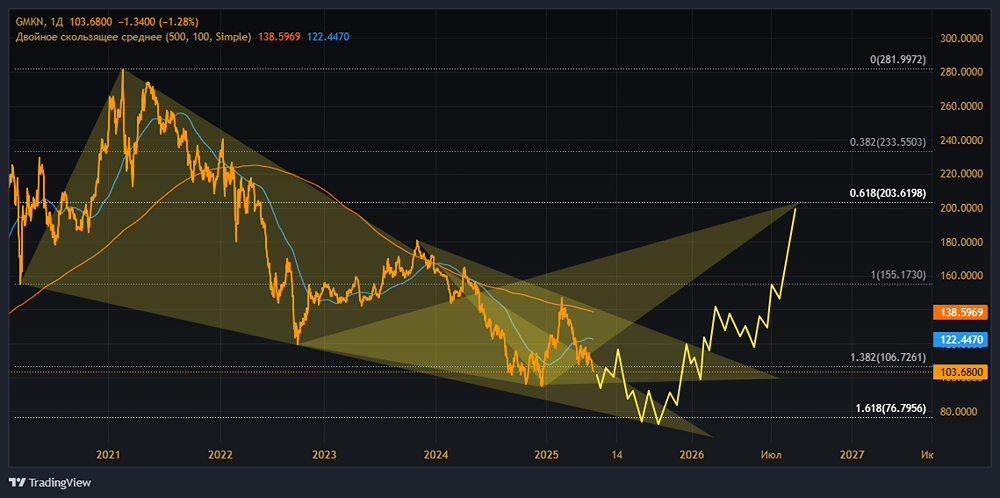The width and height of the screenshot is (1000, 498).
Task: Click the TradingView logo
Action: [x=50, y=483]
